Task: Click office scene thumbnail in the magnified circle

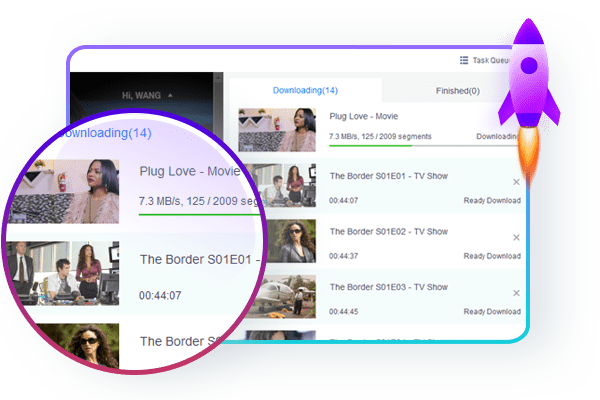Action: (62, 273)
